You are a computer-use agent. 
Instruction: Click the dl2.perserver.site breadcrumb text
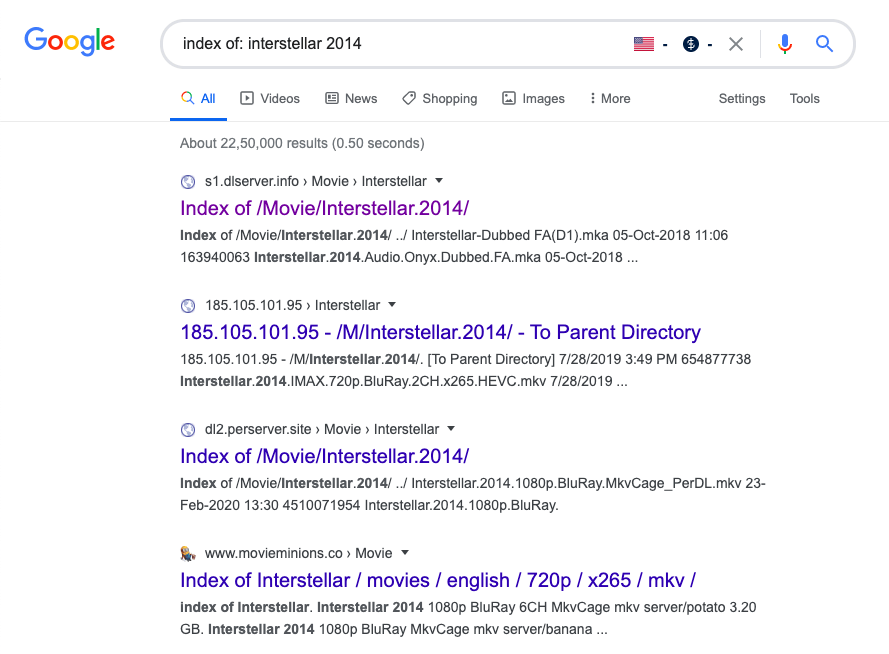pos(322,430)
